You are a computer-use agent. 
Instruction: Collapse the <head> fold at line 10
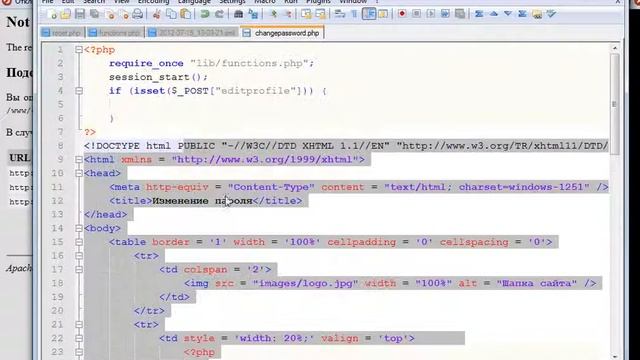click(x=79, y=173)
